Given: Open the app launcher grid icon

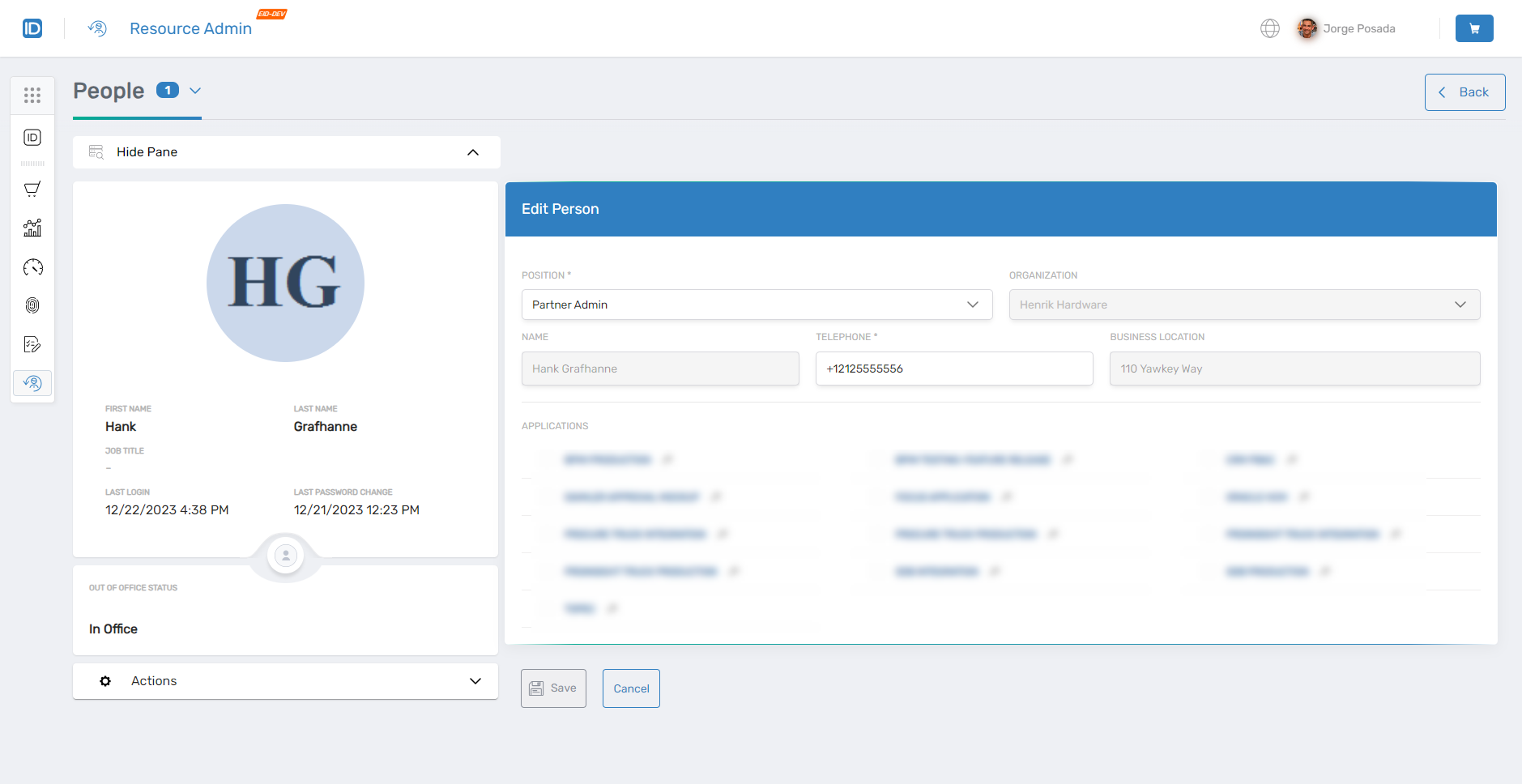Looking at the screenshot, I should [32, 95].
